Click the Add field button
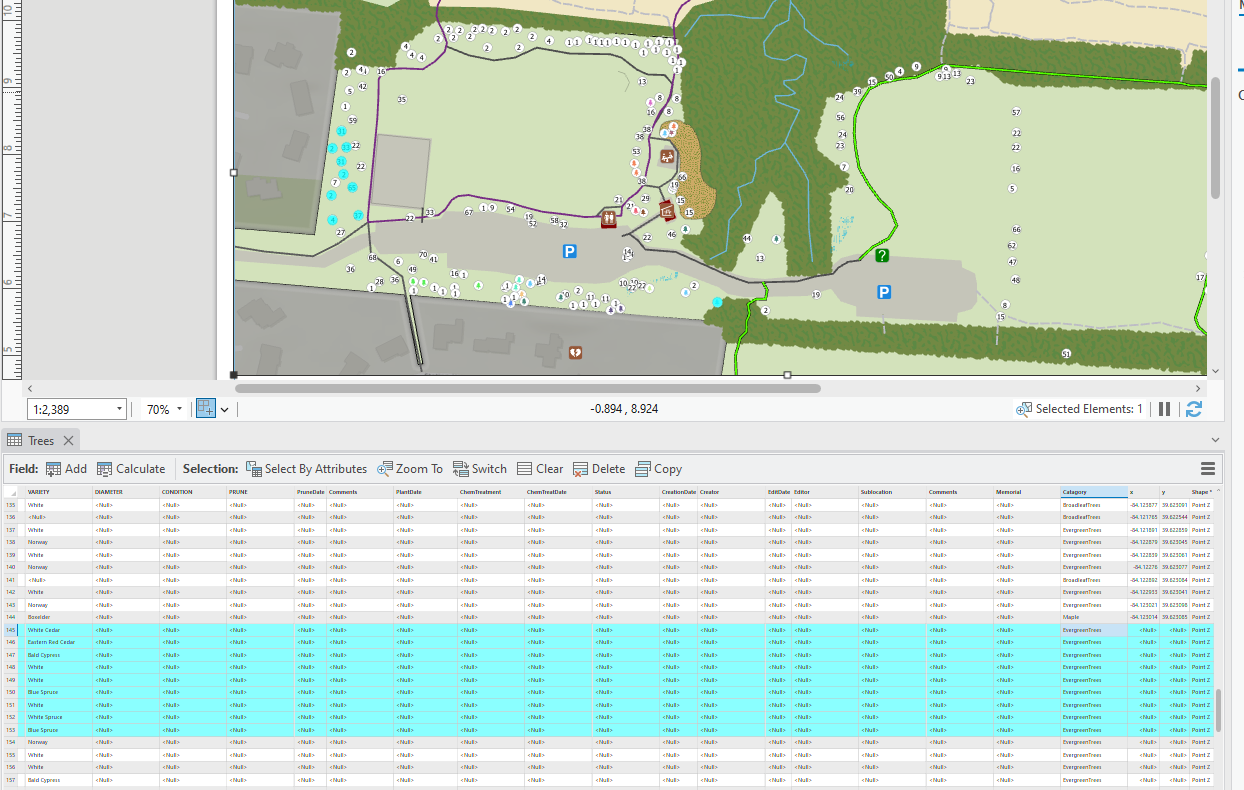The height and width of the screenshot is (790, 1244). pyautogui.click(x=66, y=469)
